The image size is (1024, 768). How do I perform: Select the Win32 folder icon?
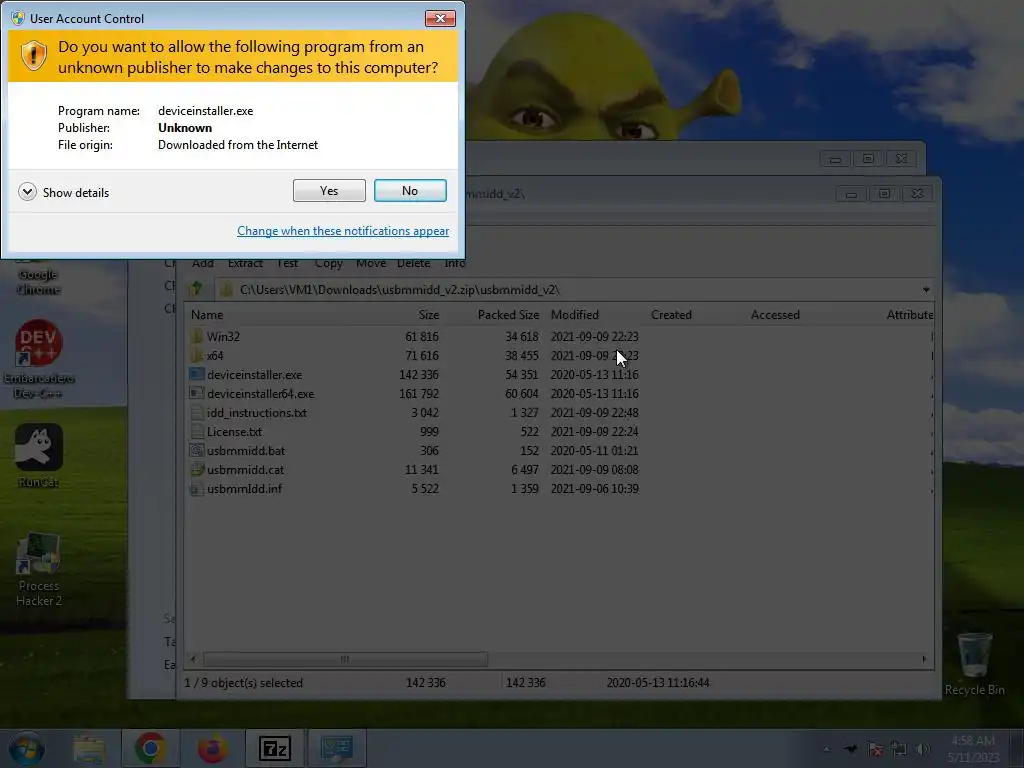pyautogui.click(x=197, y=336)
